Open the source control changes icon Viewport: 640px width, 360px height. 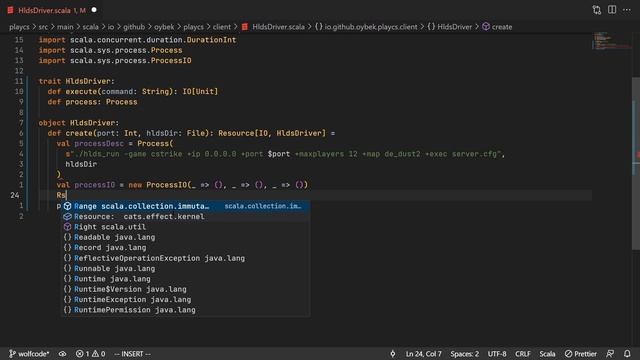pyautogui.click(x=597, y=10)
